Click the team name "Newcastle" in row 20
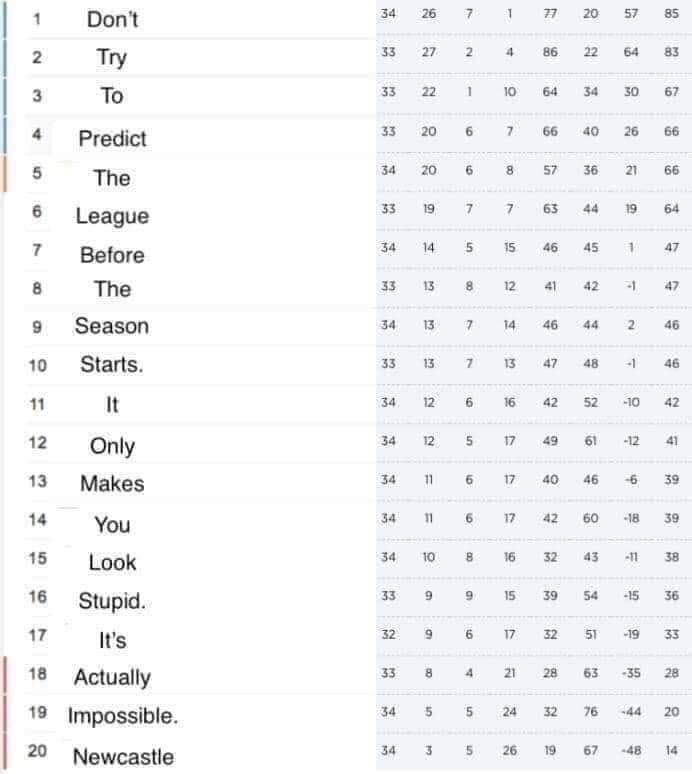Viewport: 692px width, 774px height. [x=123, y=756]
